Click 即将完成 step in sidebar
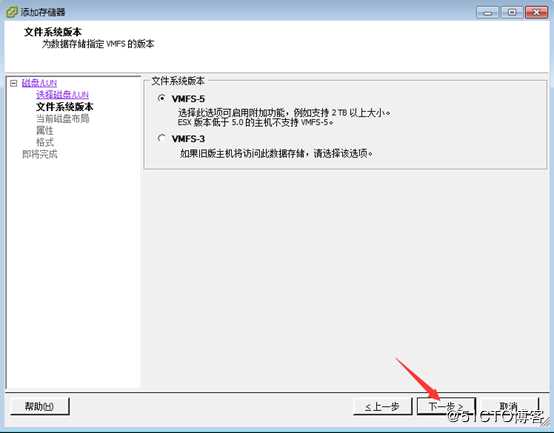The height and width of the screenshot is (433, 554). click(40, 154)
